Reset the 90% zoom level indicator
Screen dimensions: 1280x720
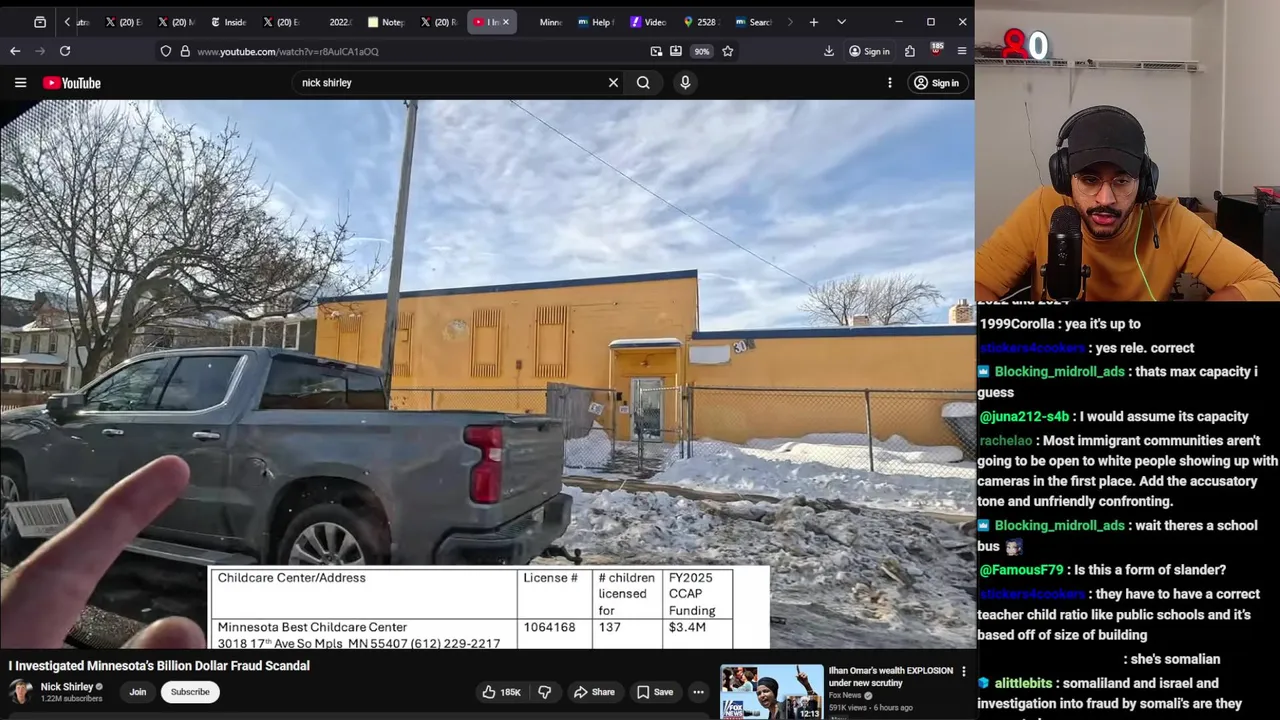[x=702, y=51]
